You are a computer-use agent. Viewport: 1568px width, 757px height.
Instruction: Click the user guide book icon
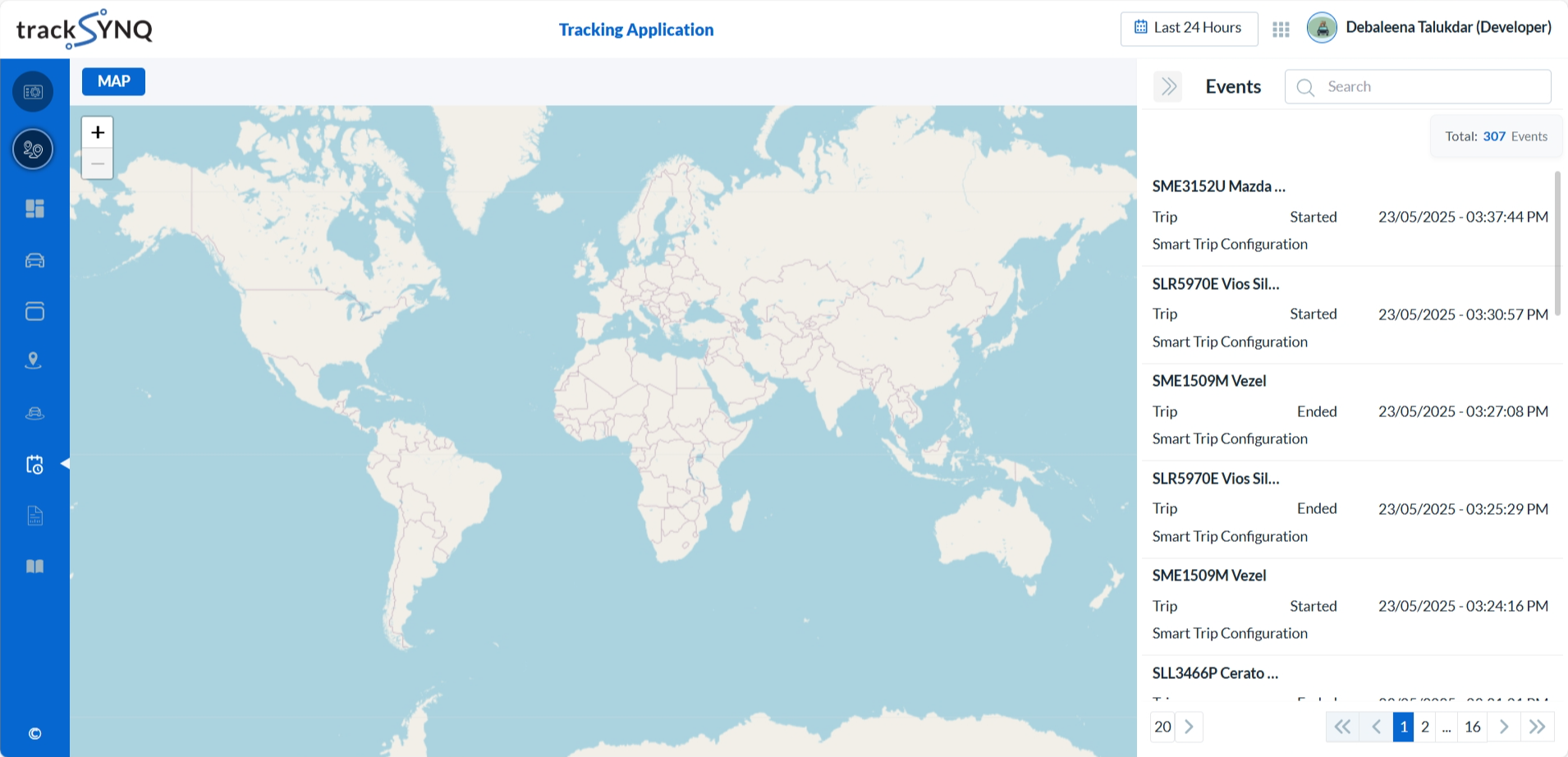pyautogui.click(x=33, y=566)
